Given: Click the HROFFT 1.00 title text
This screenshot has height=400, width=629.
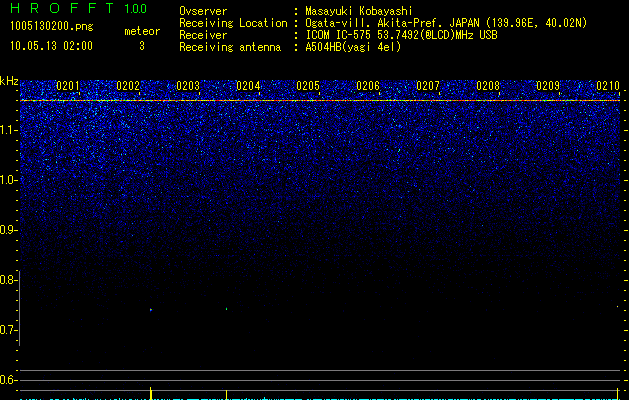Looking at the screenshot, I should pos(78,8).
